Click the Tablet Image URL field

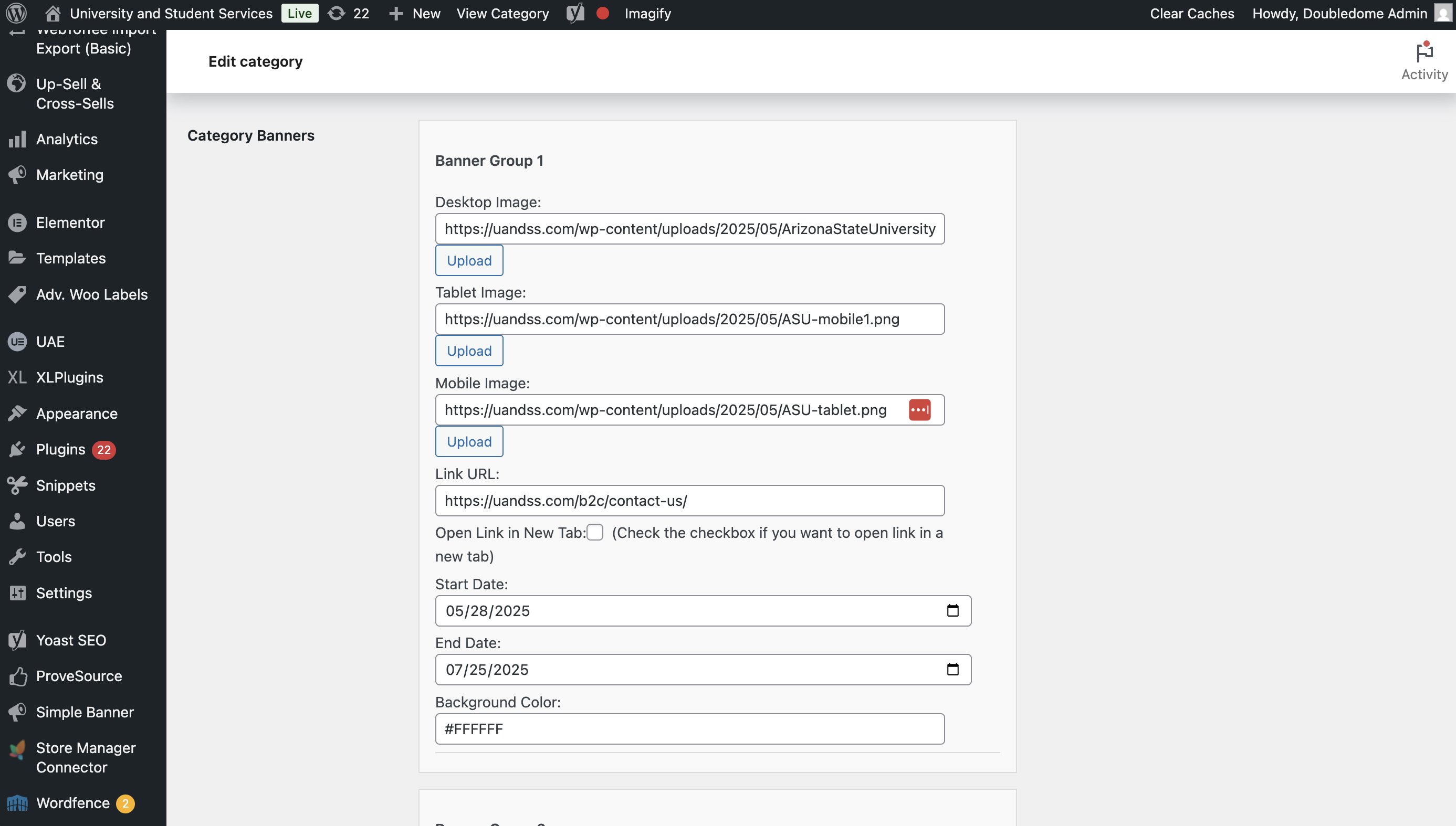690,319
